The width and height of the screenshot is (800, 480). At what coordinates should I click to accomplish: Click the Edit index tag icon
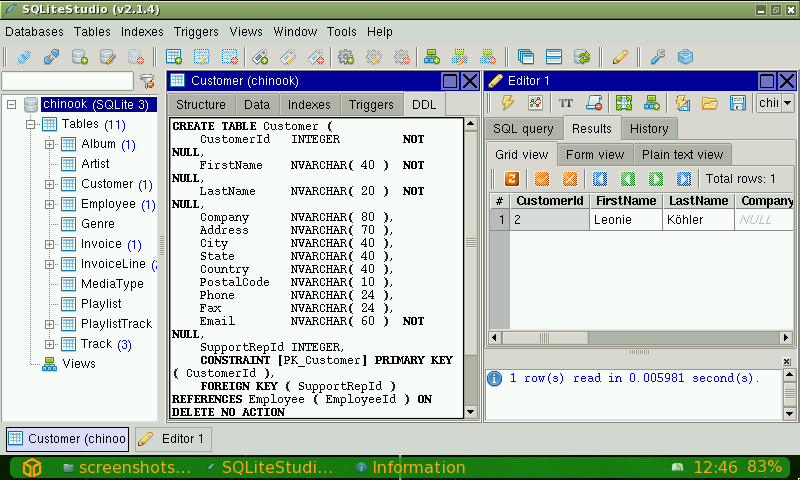pyautogui.click(x=288, y=57)
